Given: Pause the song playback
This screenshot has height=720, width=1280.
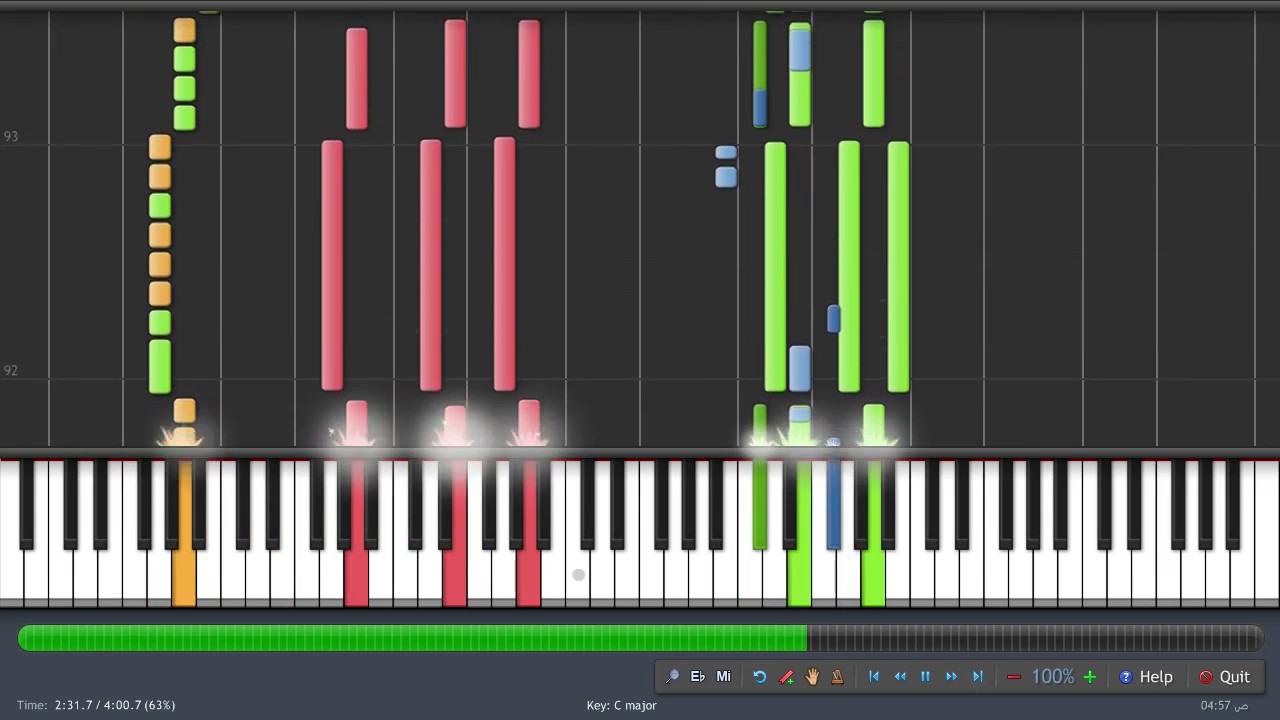Looking at the screenshot, I should pos(925,677).
